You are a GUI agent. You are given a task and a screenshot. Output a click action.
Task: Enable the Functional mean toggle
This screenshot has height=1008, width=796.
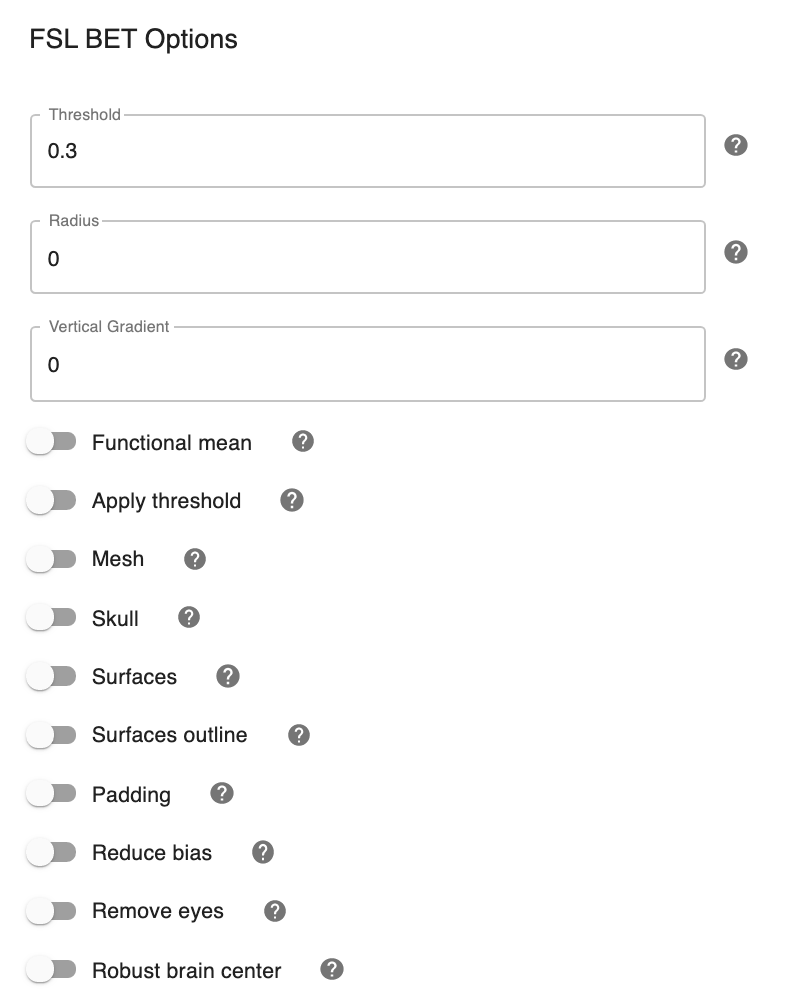coord(51,442)
